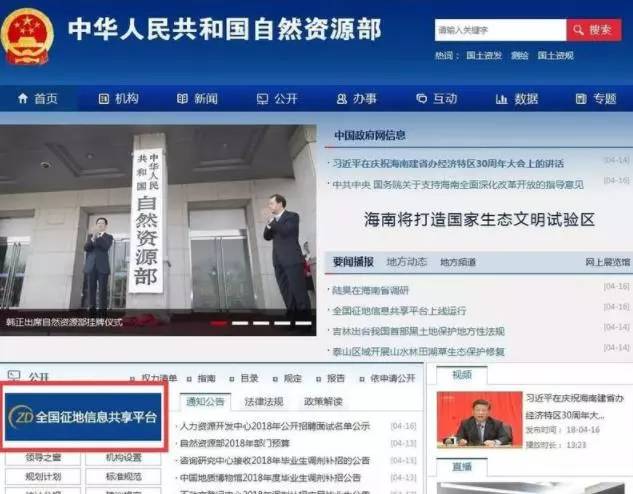Open news 吉林出台我国首部黑土地保护地方性法规

[x=419, y=331]
